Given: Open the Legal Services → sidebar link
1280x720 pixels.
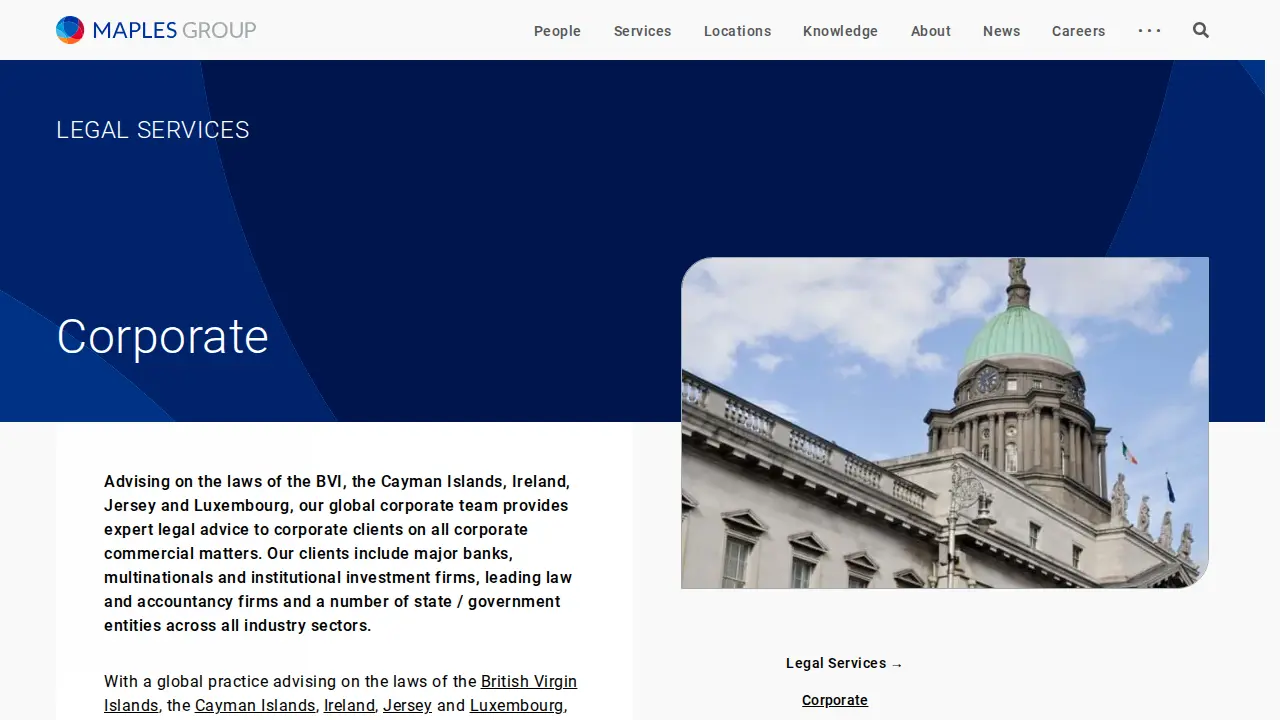Looking at the screenshot, I should pyautogui.click(x=844, y=663).
